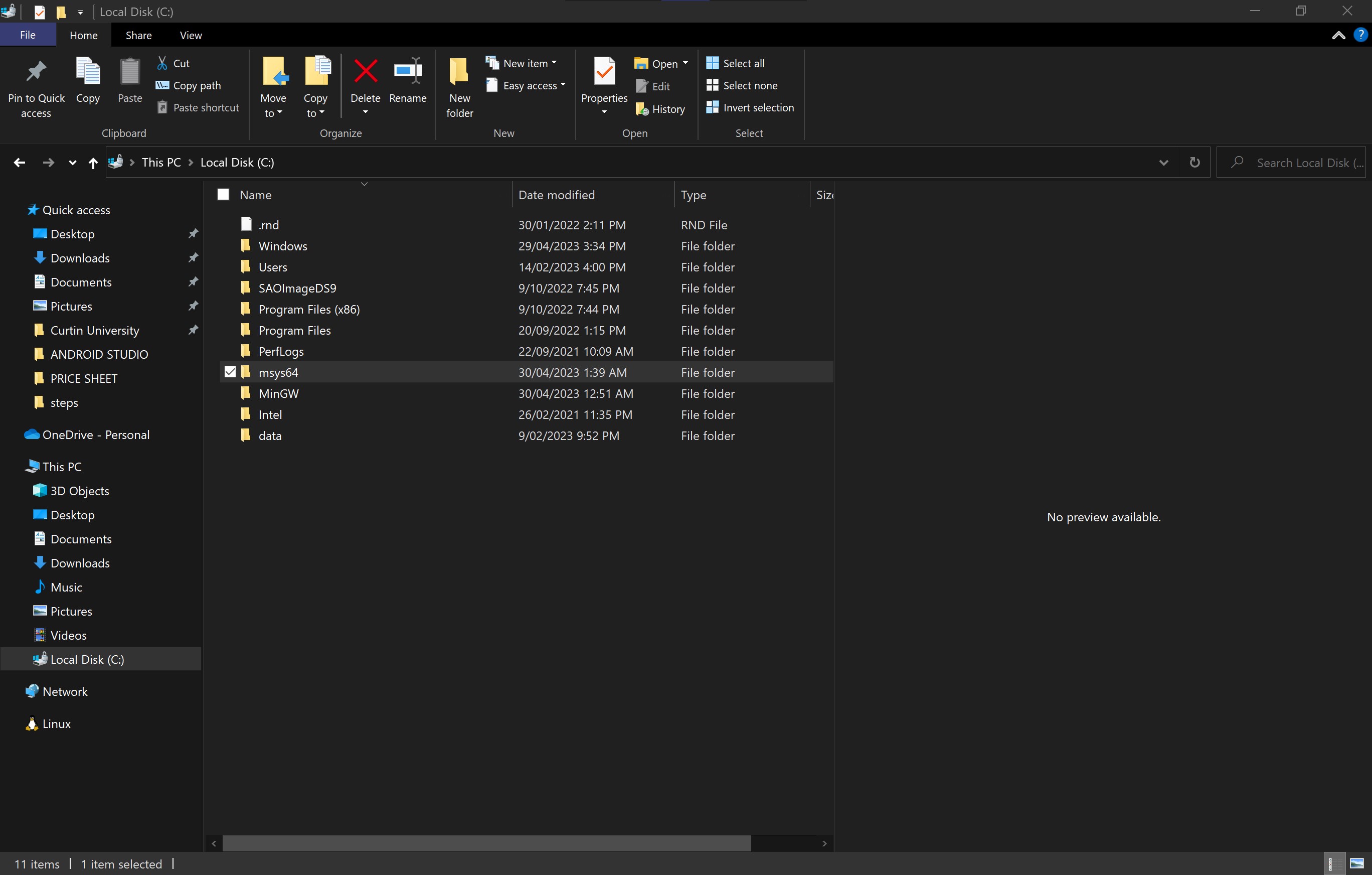Select Linux in navigation pane
1372x875 pixels.
56,724
